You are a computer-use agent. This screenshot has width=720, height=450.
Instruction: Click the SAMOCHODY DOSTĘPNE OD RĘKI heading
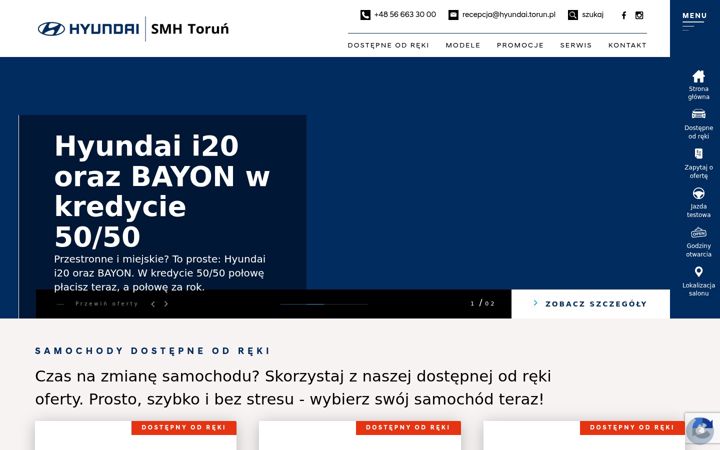point(152,351)
